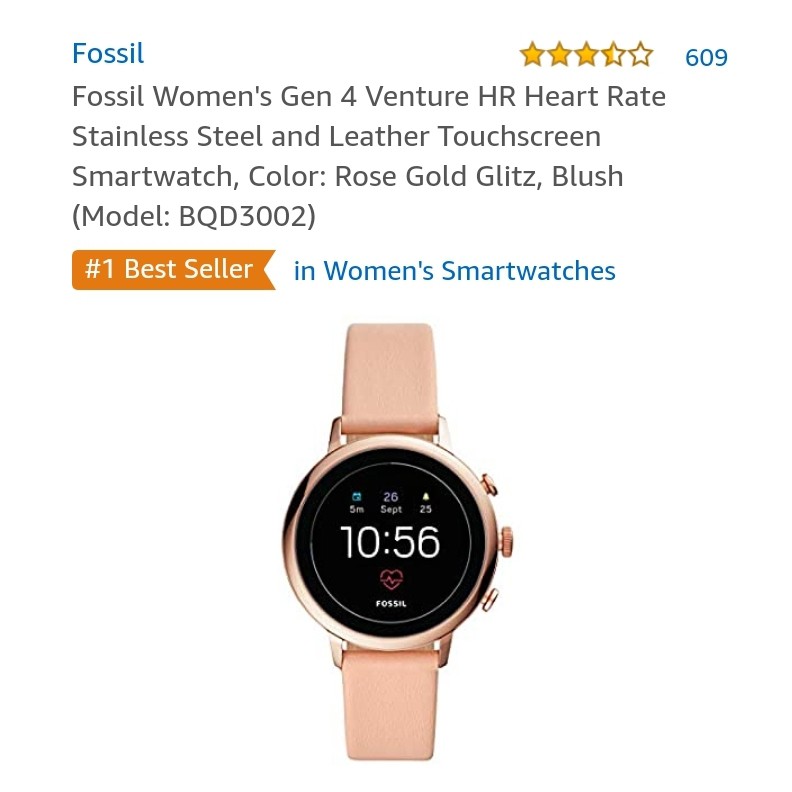Open the Fossil Women's Gen 4 product title
792x792 pixels.
(369, 156)
